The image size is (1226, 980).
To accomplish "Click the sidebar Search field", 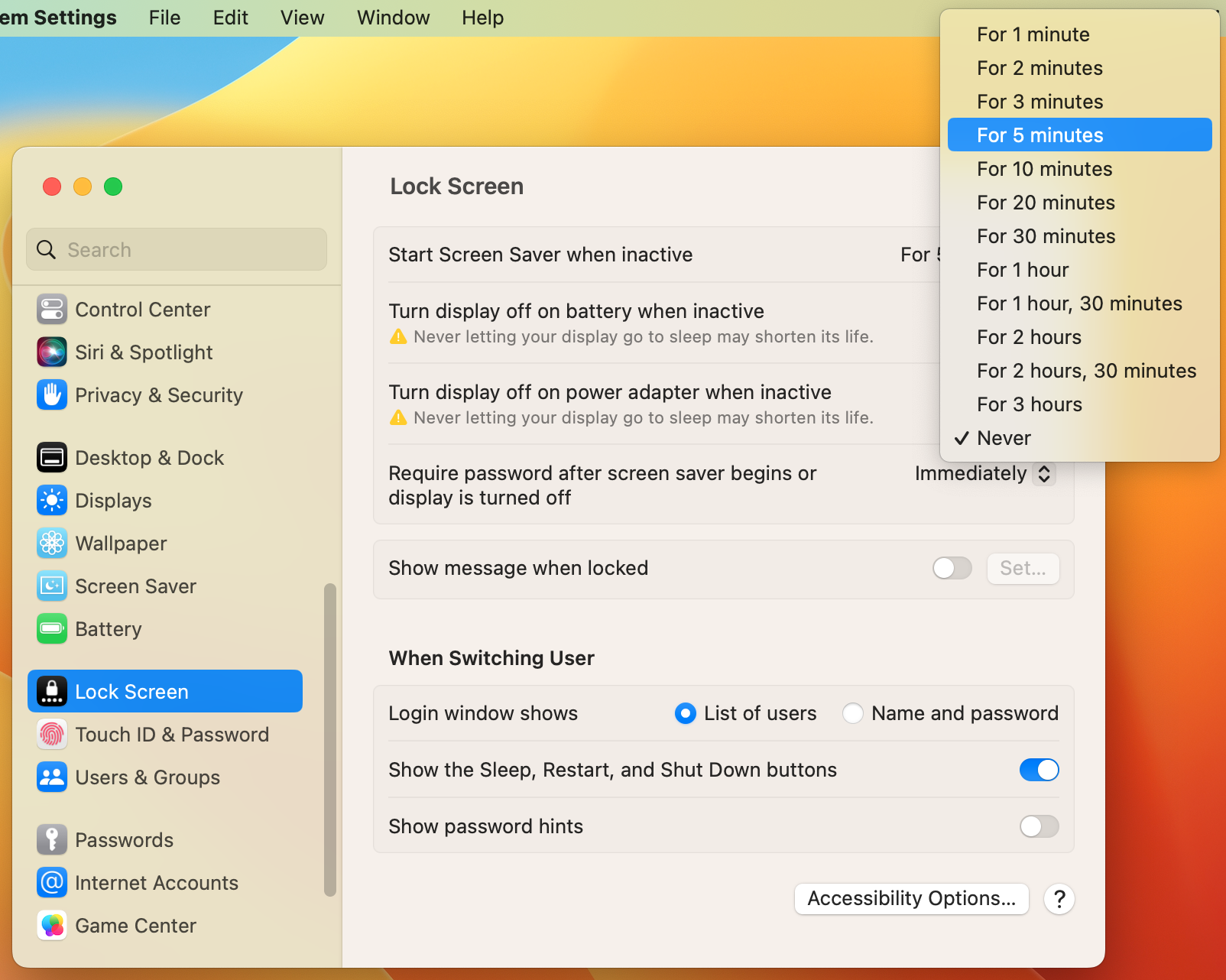I will click(x=177, y=250).
